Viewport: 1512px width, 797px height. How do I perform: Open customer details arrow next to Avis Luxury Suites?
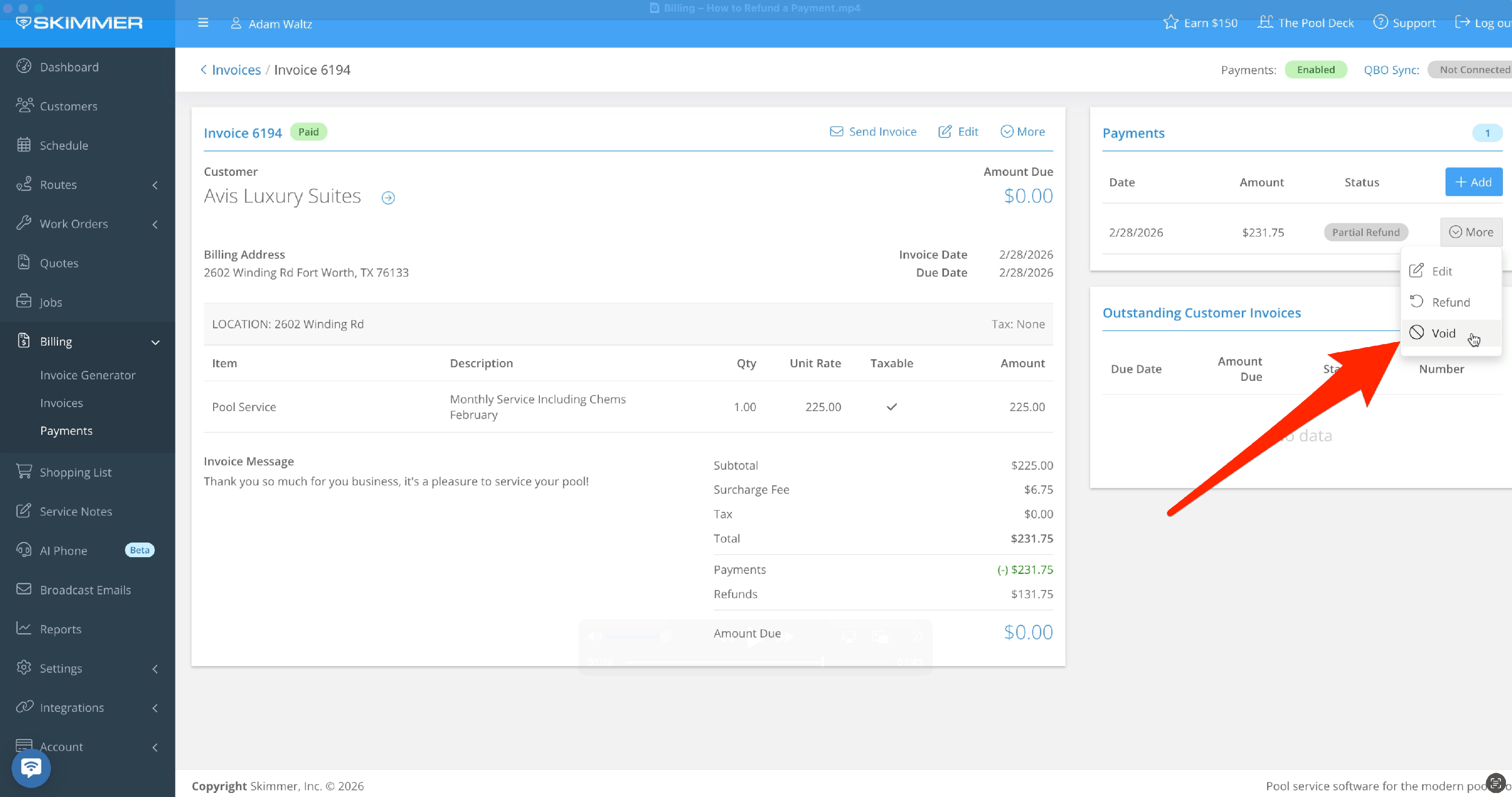(x=388, y=198)
